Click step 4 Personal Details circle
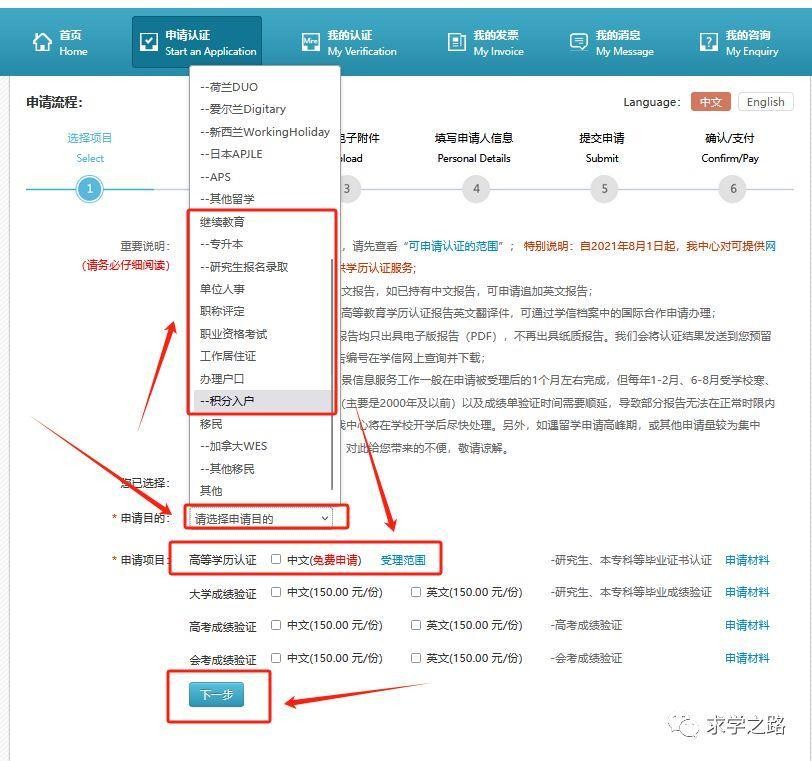812x761 pixels. (x=476, y=189)
